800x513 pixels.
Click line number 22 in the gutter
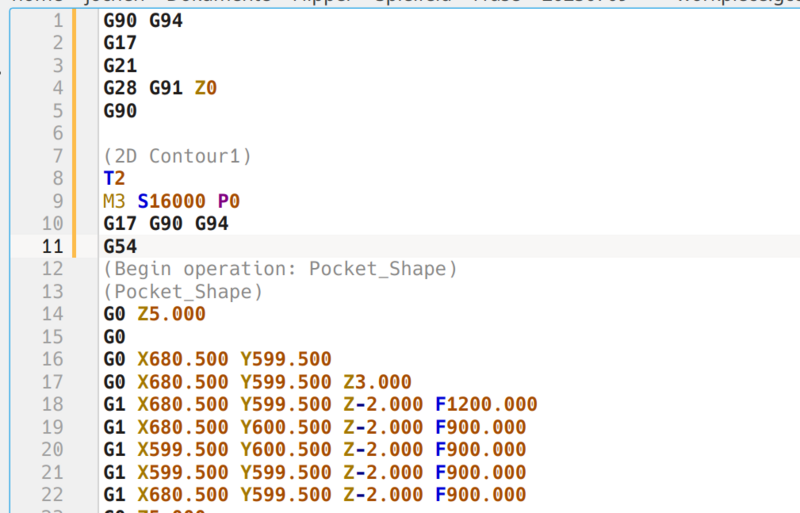pyautogui.click(x=53, y=494)
